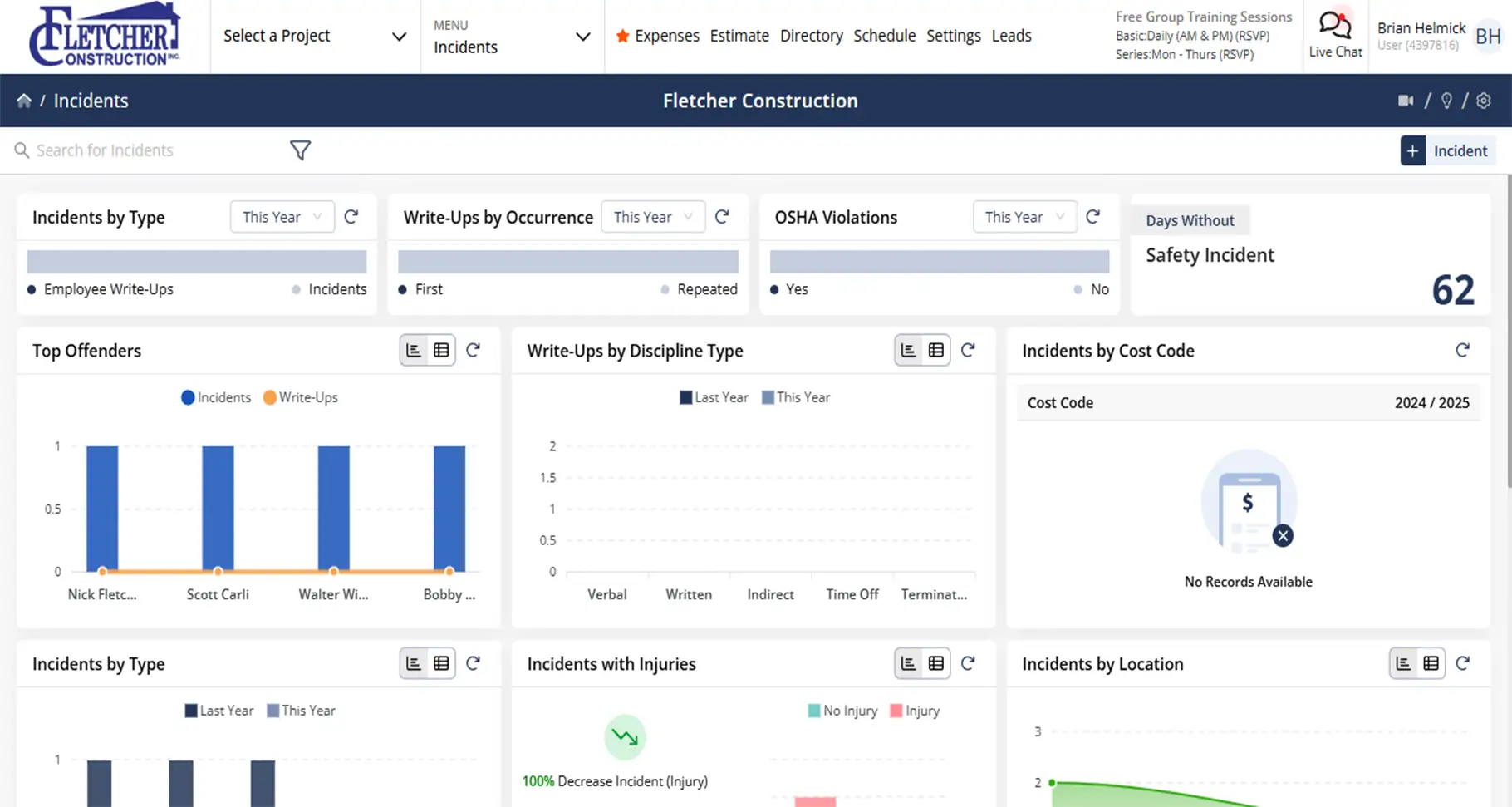Open This Year dropdown for Write-Ups by Occurrence
The height and width of the screenshot is (807, 1512).
tap(653, 217)
